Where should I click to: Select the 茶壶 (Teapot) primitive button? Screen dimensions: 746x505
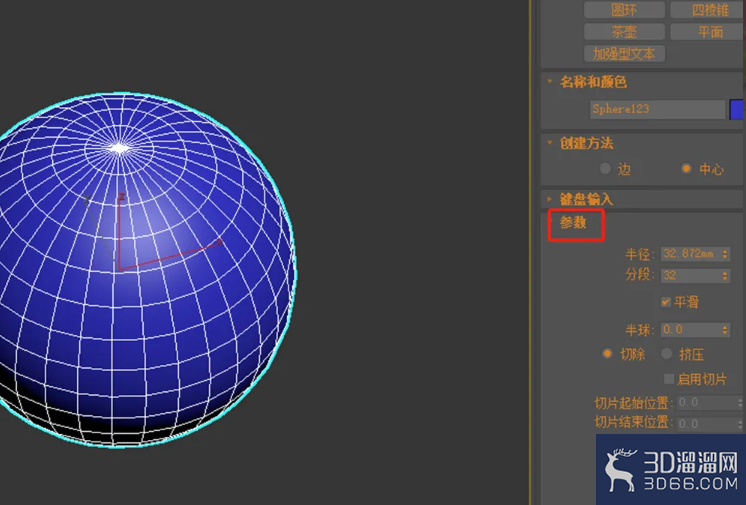tap(624, 32)
